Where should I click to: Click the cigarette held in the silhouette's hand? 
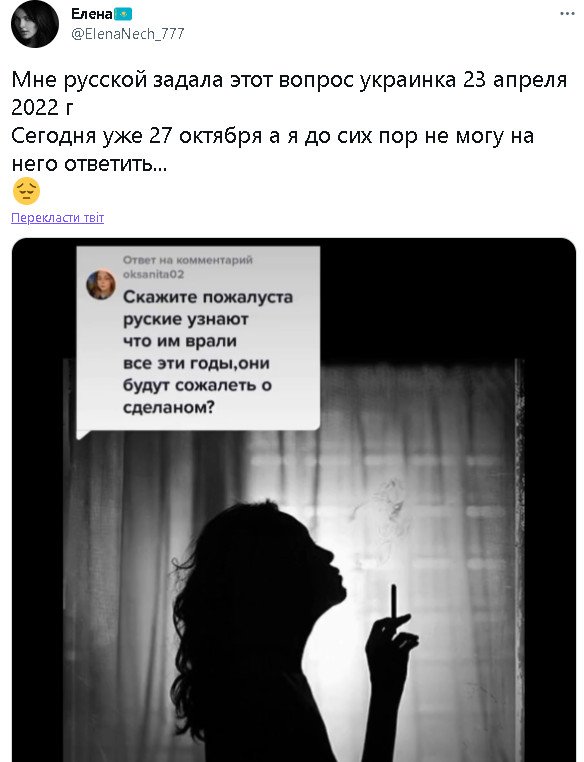(394, 602)
